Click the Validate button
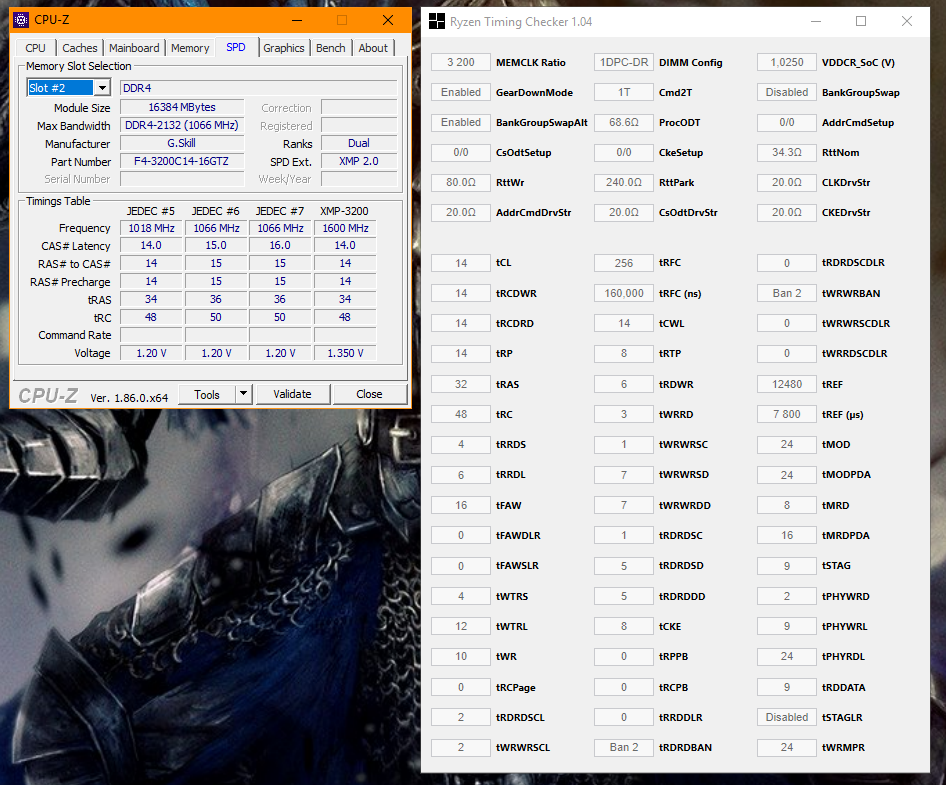This screenshot has width=946, height=785. (x=292, y=394)
